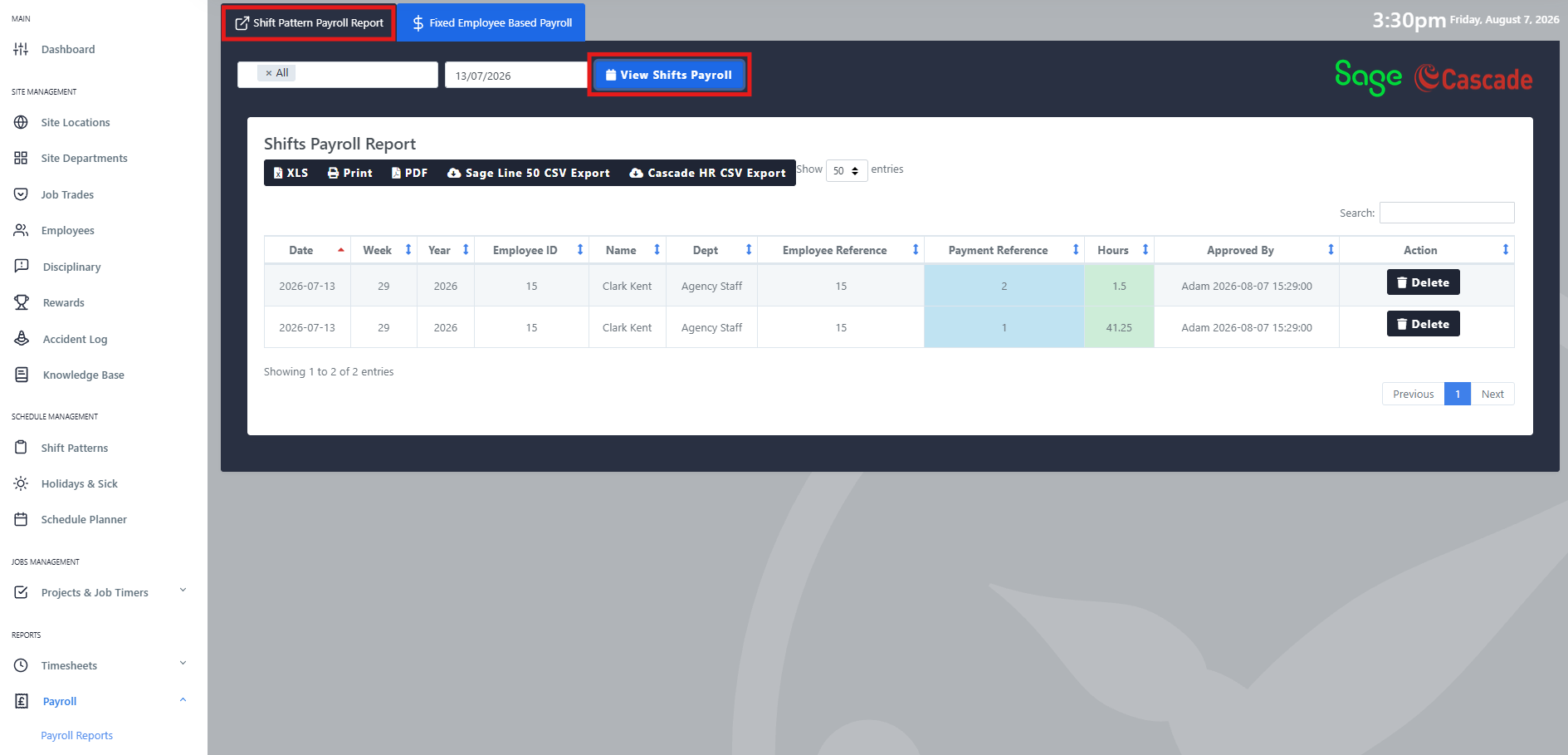Image resolution: width=1568 pixels, height=755 pixels.
Task: Click the table Search input field
Action: [1447, 213]
